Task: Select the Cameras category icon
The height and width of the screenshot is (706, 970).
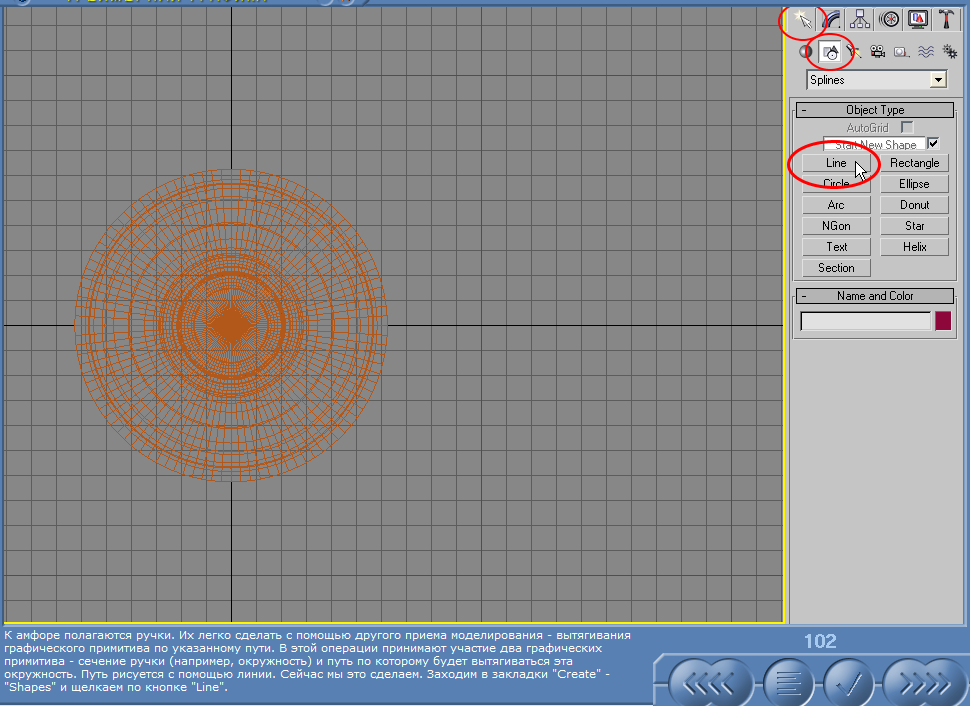Action: coord(877,52)
